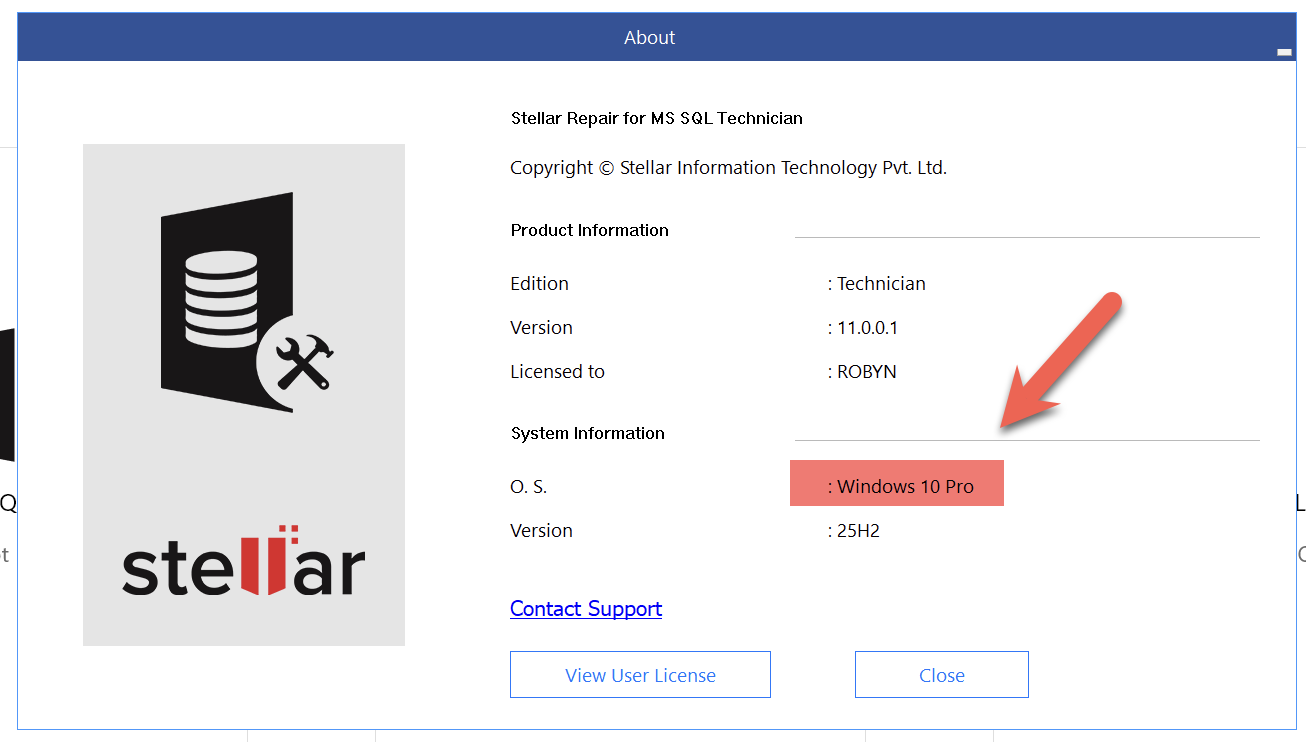1306x742 pixels.
Task: Close the About dialog with Close button
Action: [x=941, y=675]
